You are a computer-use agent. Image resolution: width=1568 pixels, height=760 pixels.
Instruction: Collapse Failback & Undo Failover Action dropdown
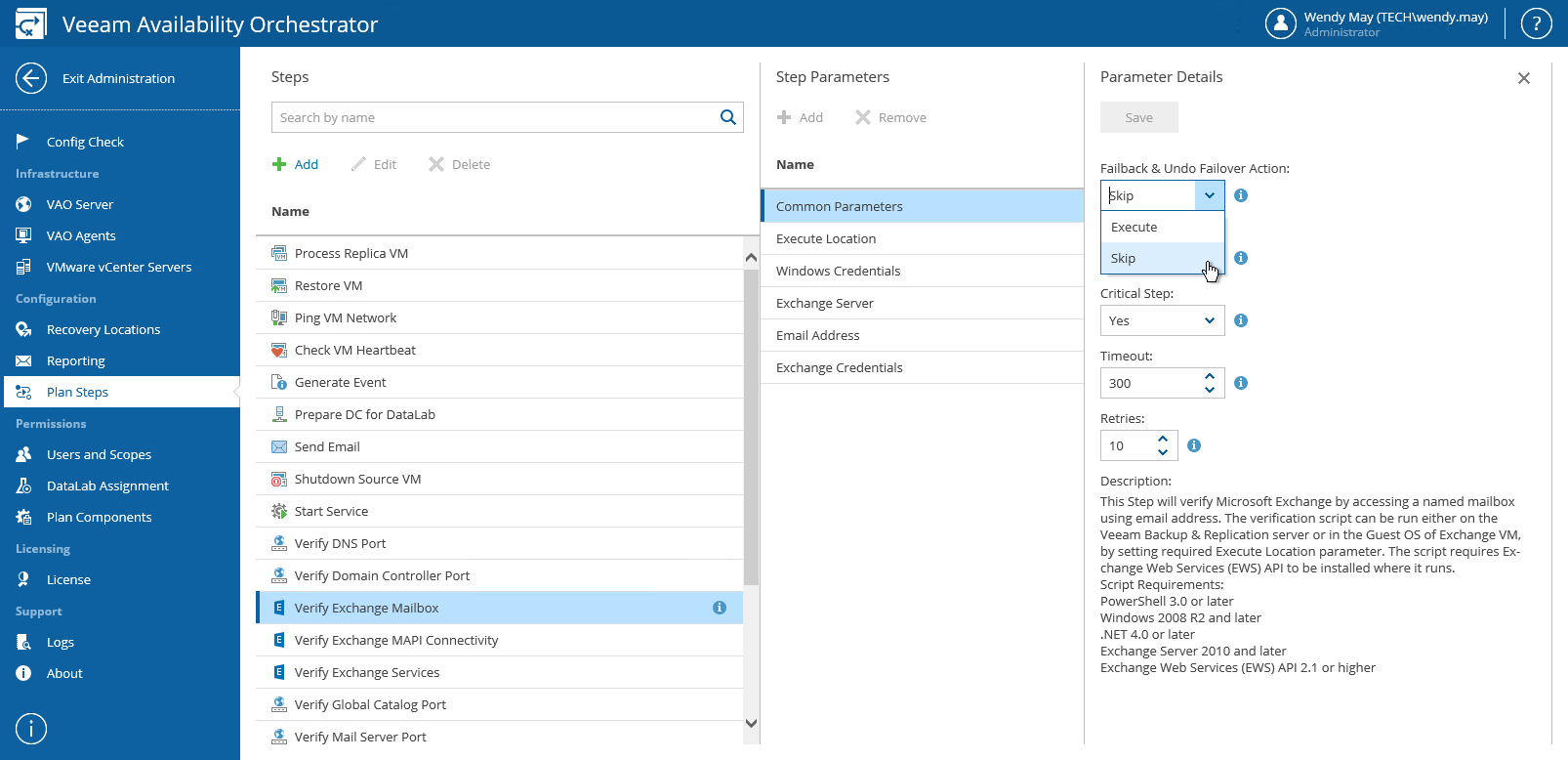tap(1210, 195)
